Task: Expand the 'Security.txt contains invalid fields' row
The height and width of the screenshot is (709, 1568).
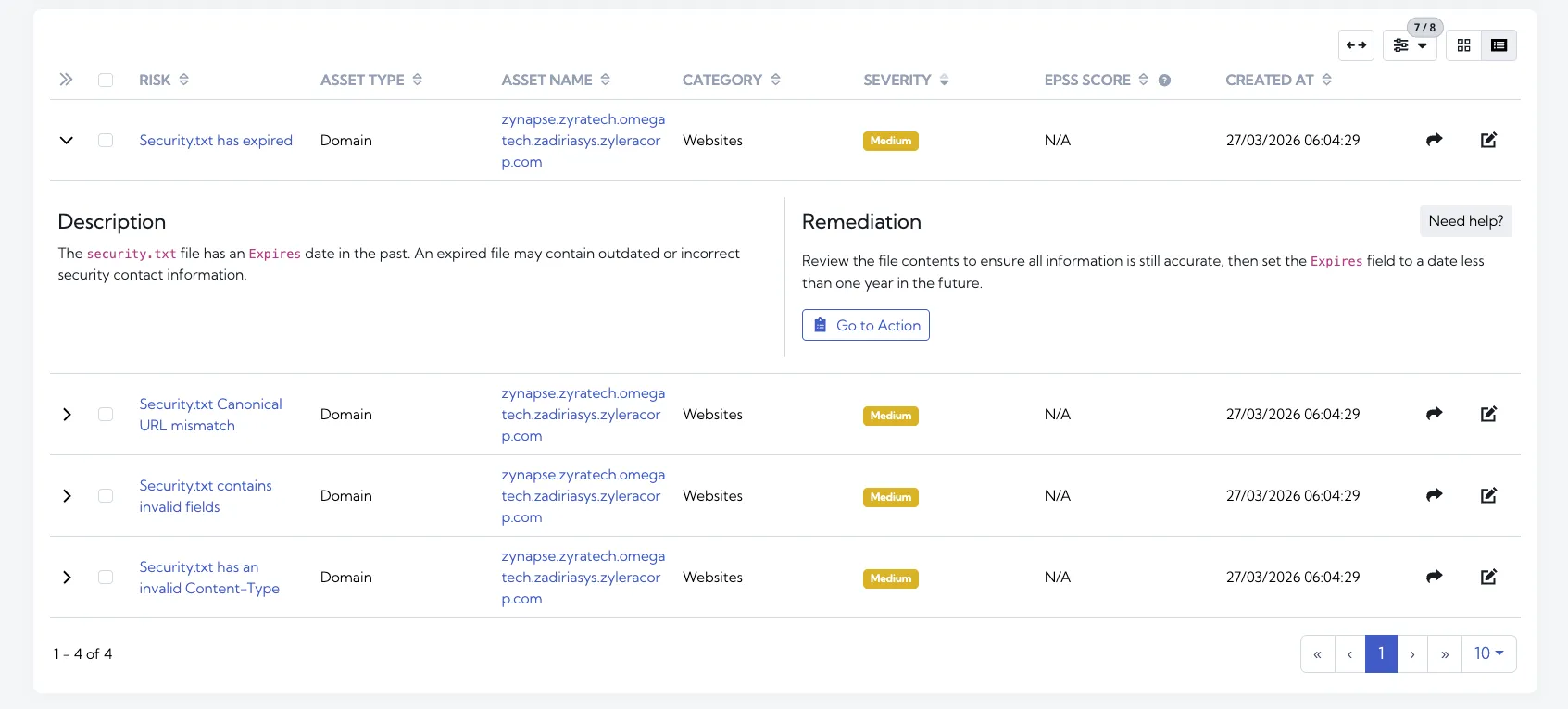Action: 67,496
